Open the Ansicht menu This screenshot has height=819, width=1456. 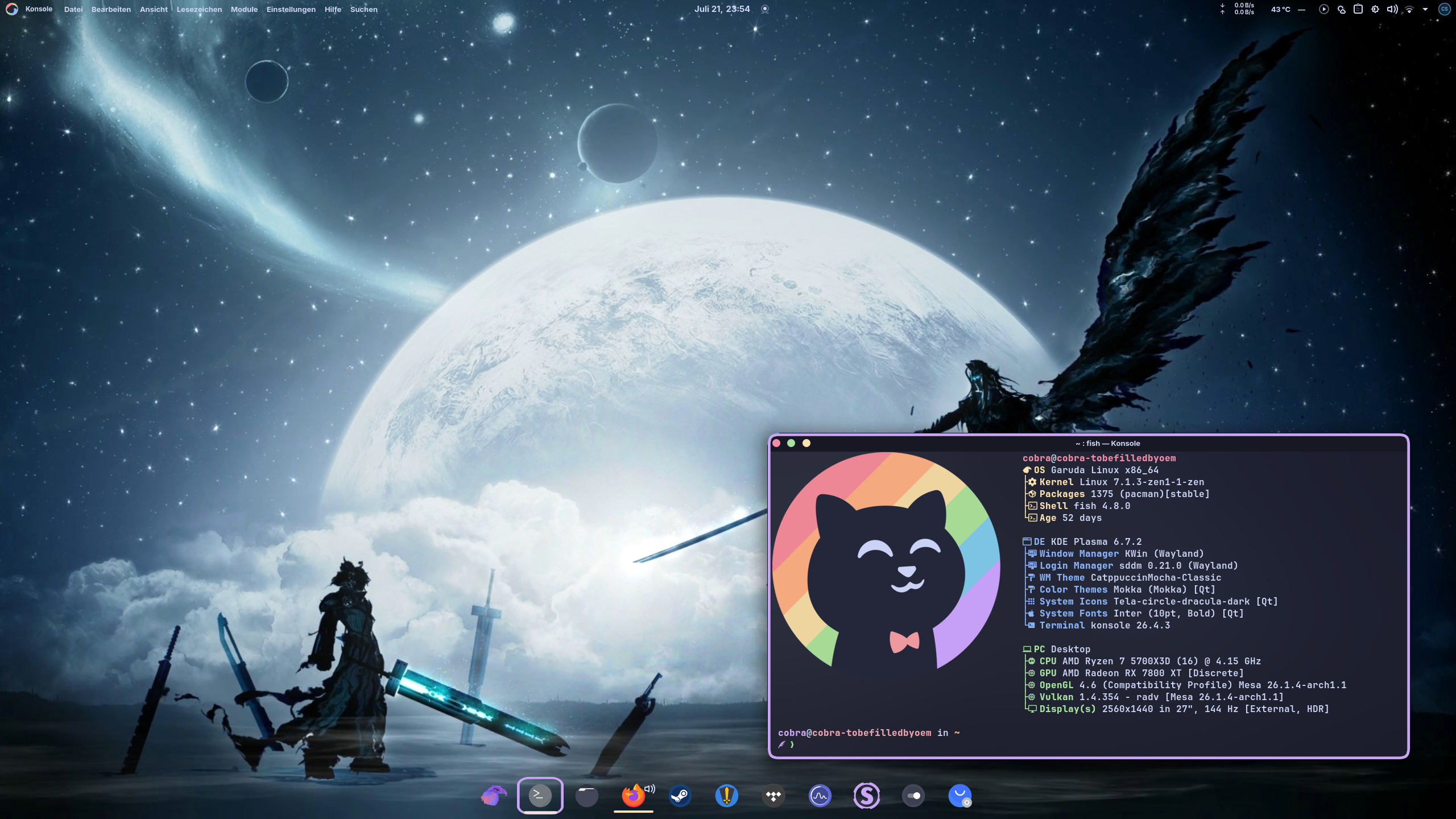pyautogui.click(x=154, y=9)
